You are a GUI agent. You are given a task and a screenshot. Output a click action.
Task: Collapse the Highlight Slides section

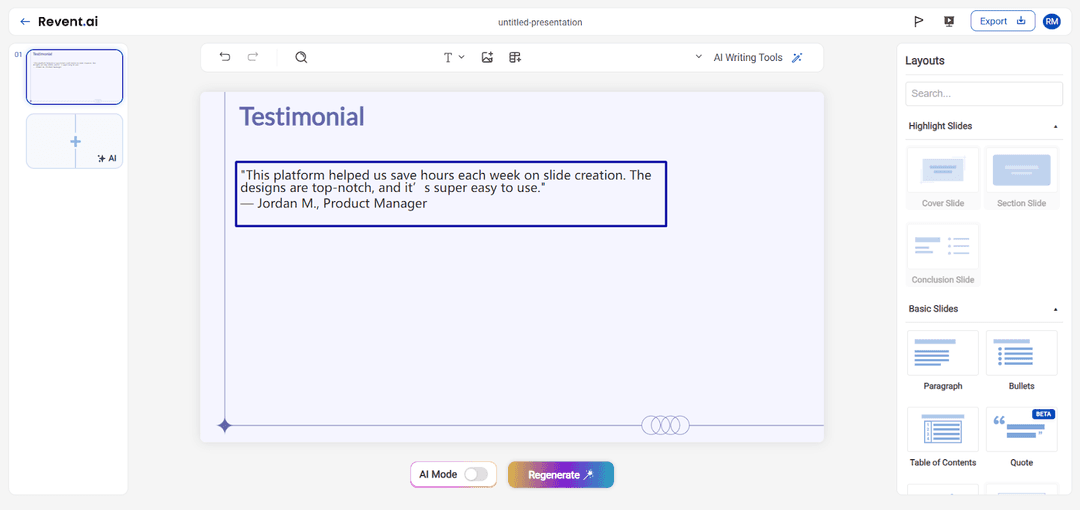click(1056, 126)
